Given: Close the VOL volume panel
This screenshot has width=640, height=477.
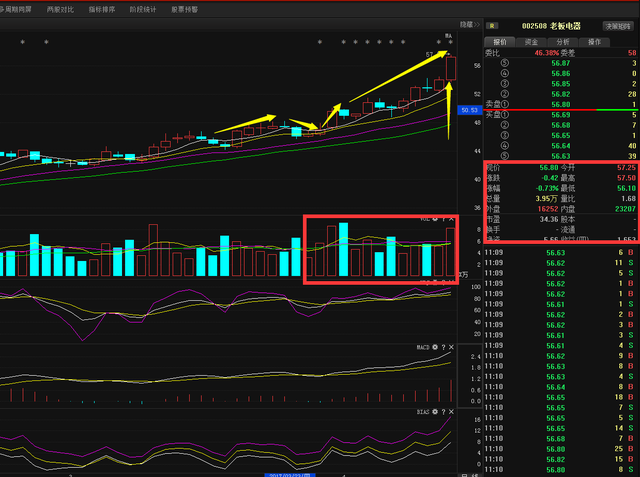Looking at the screenshot, I should click(452, 217).
